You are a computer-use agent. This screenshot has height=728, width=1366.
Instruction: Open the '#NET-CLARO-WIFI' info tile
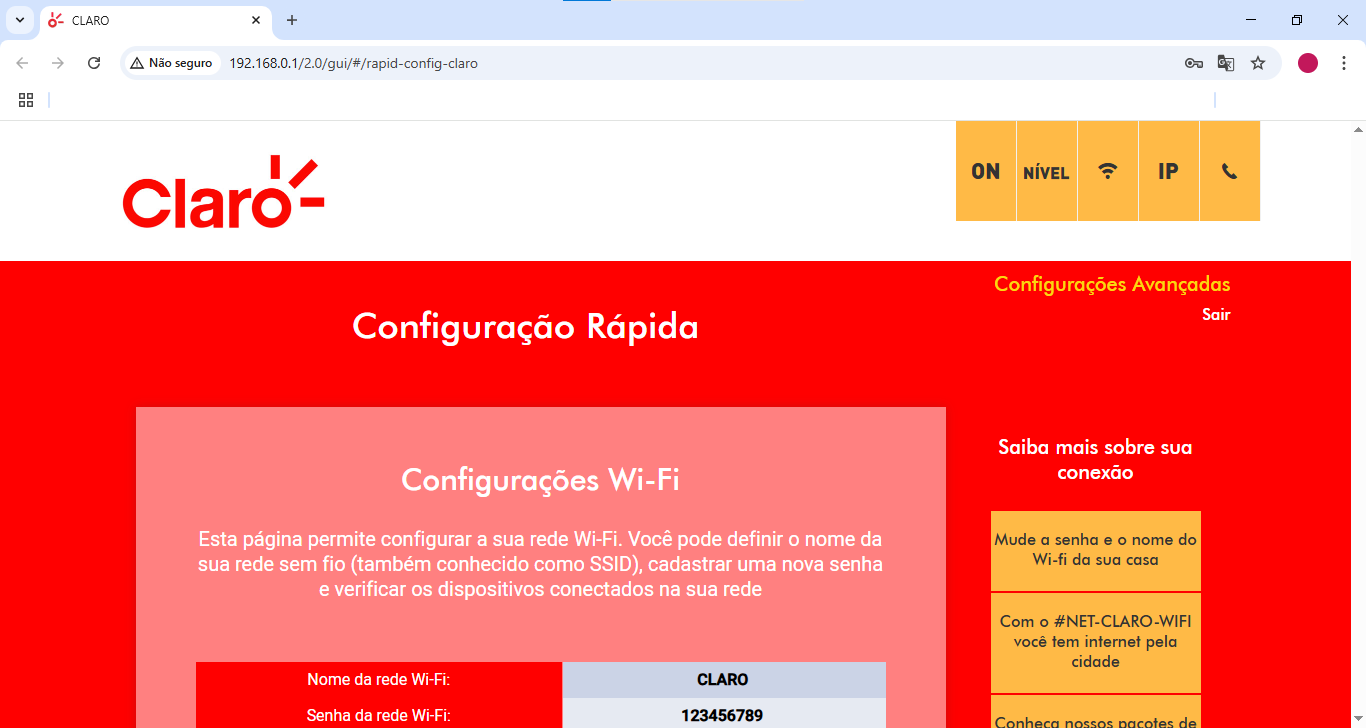coord(1096,642)
